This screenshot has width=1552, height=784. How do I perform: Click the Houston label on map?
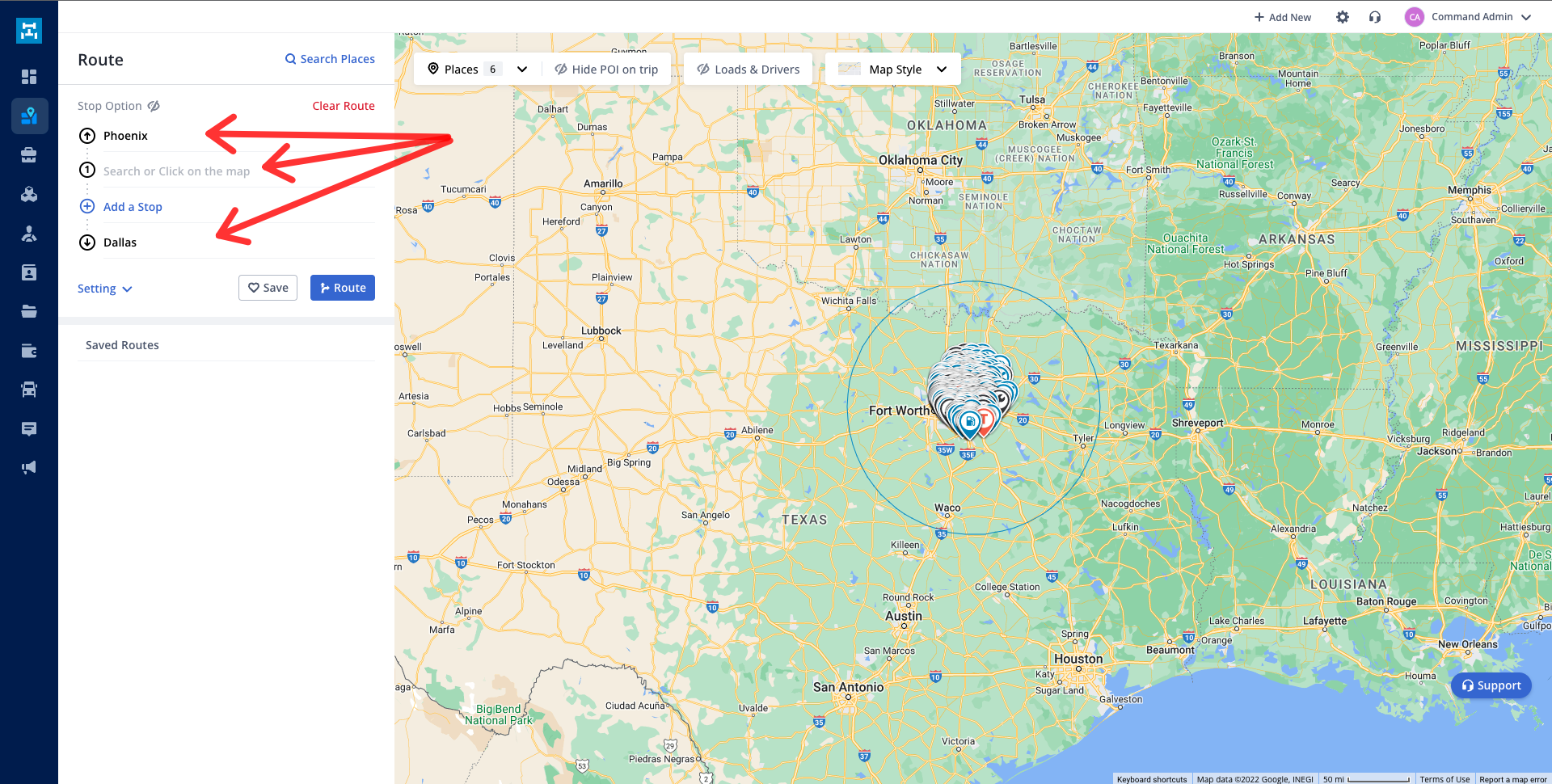tap(1078, 659)
